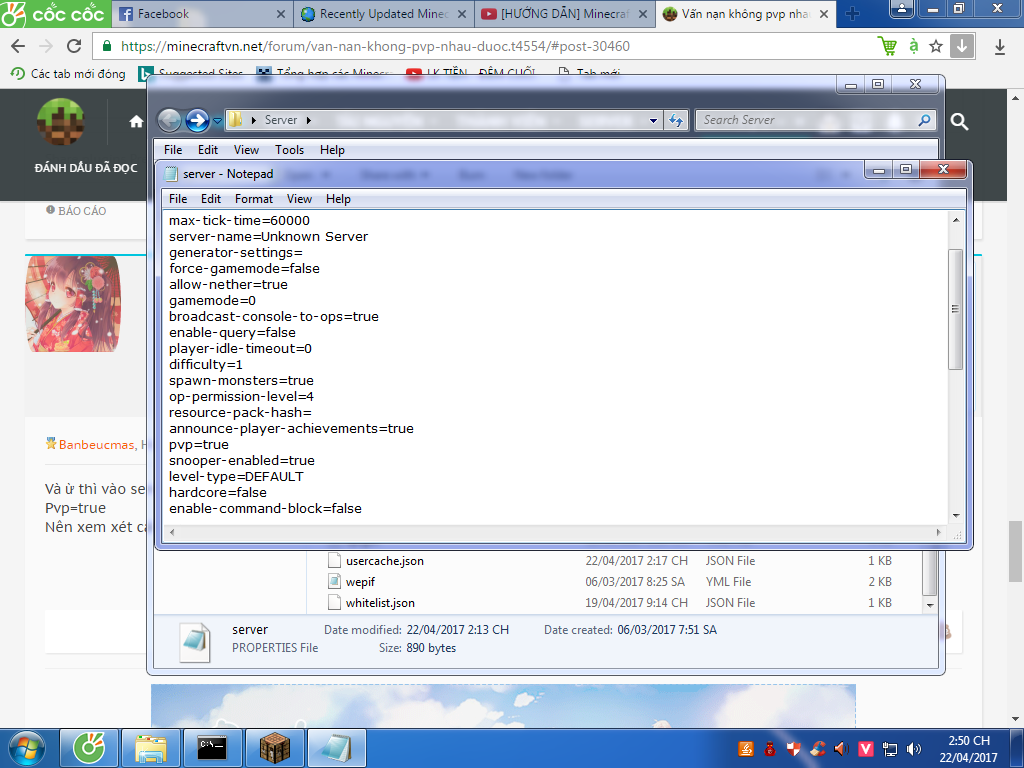This screenshot has height=768, width=1024.
Task: Open Explorer View menu
Action: tap(246, 150)
